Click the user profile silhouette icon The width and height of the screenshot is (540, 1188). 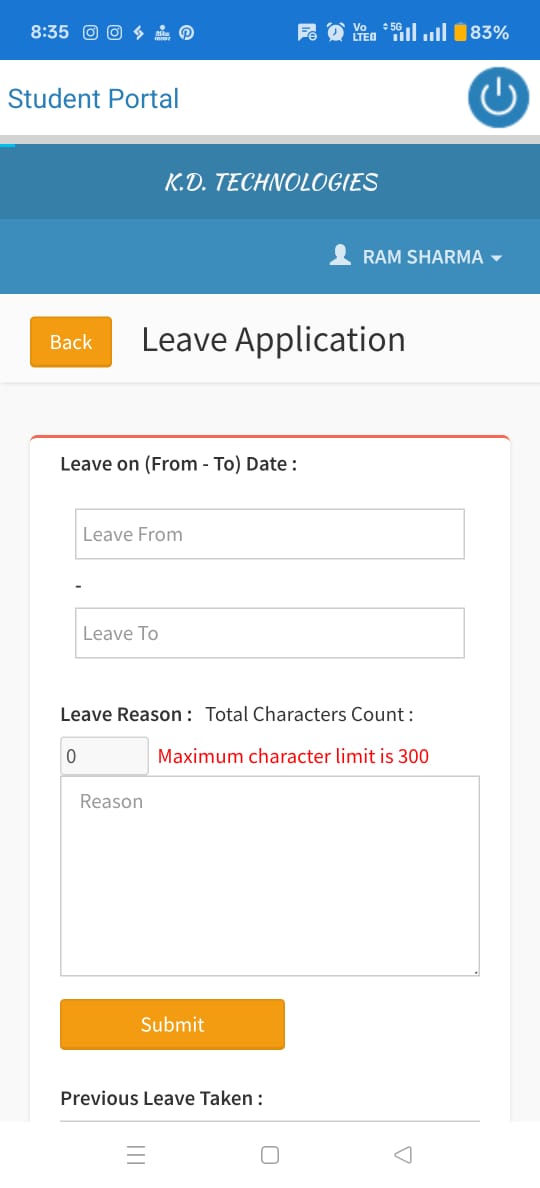coord(340,255)
